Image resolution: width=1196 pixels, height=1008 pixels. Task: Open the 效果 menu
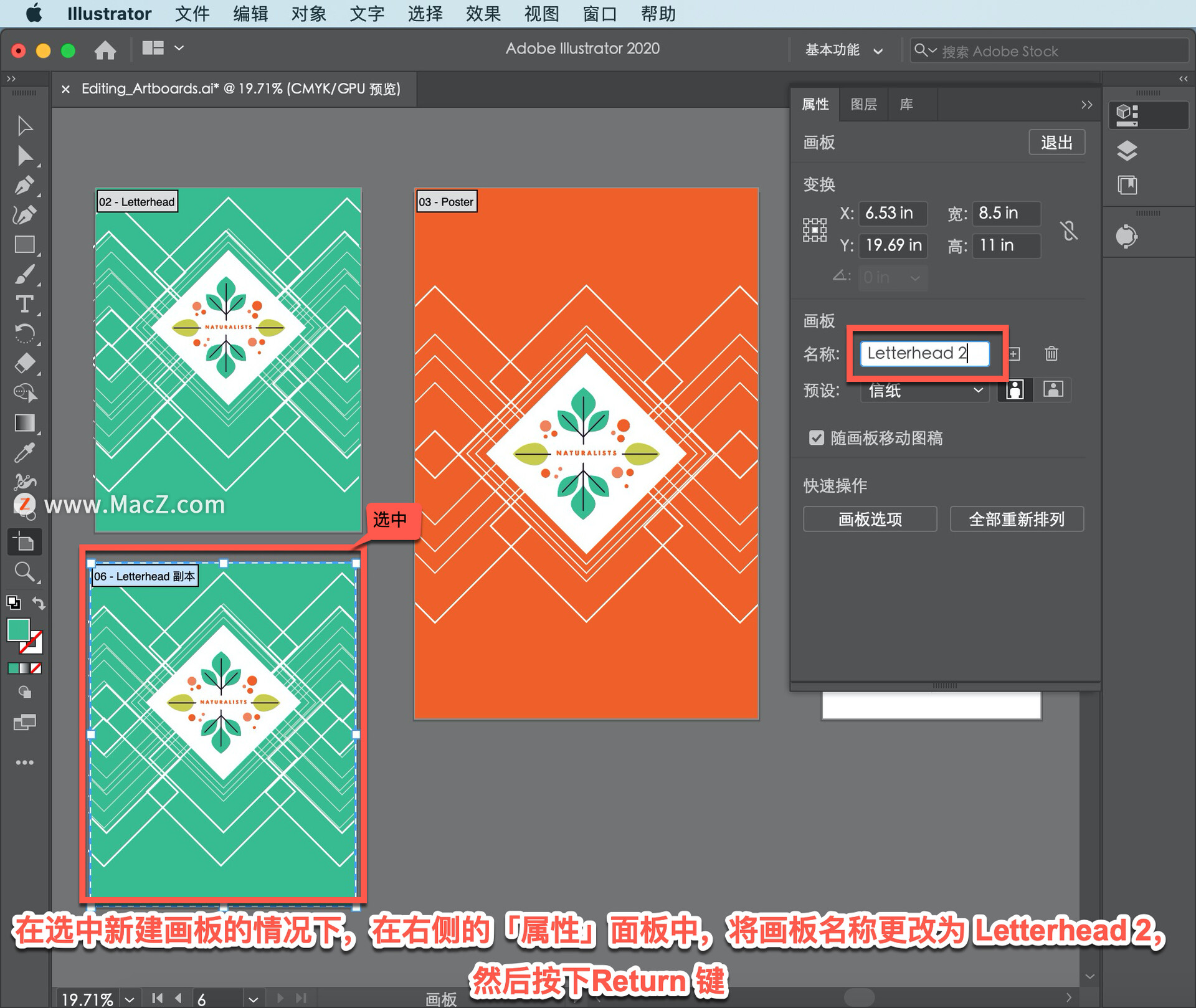tap(483, 14)
